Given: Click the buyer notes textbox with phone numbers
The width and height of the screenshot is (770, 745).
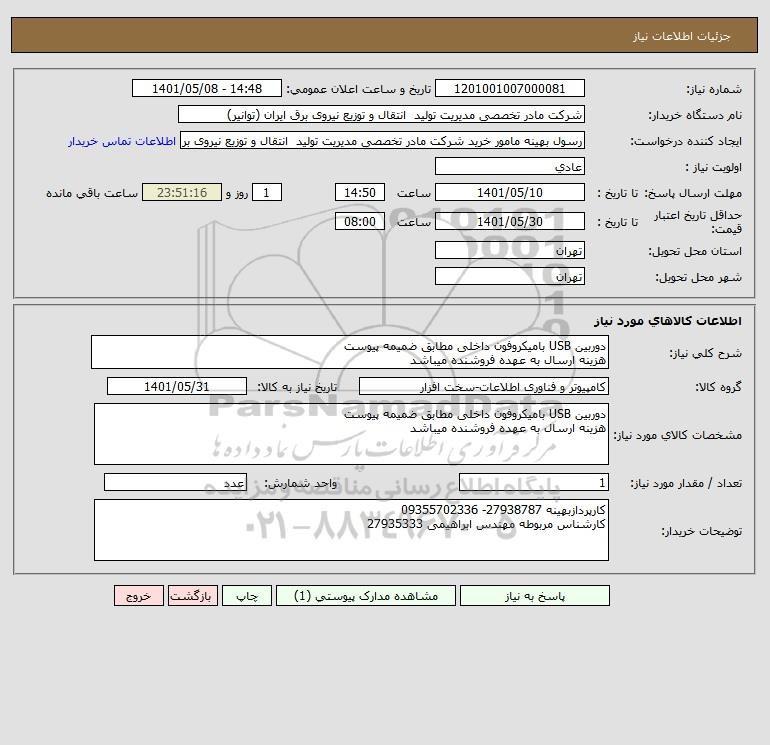Looking at the screenshot, I should [351, 530].
